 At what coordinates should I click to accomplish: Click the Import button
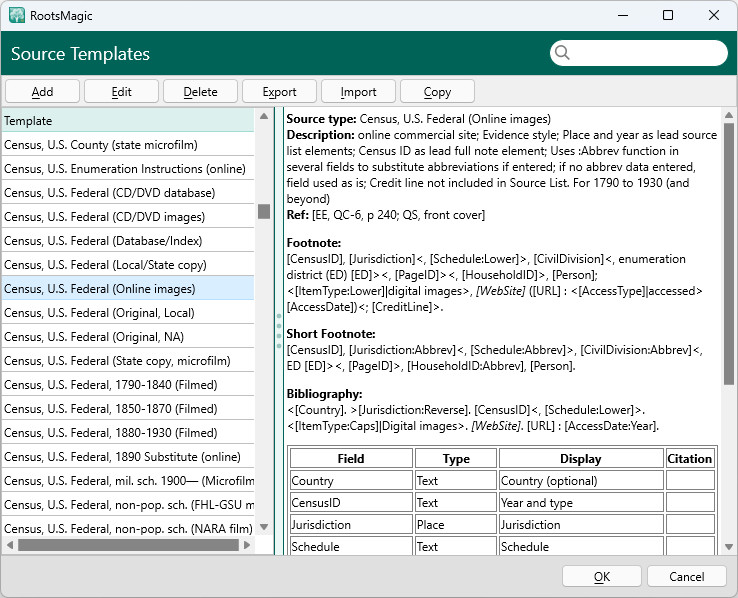pyautogui.click(x=358, y=91)
